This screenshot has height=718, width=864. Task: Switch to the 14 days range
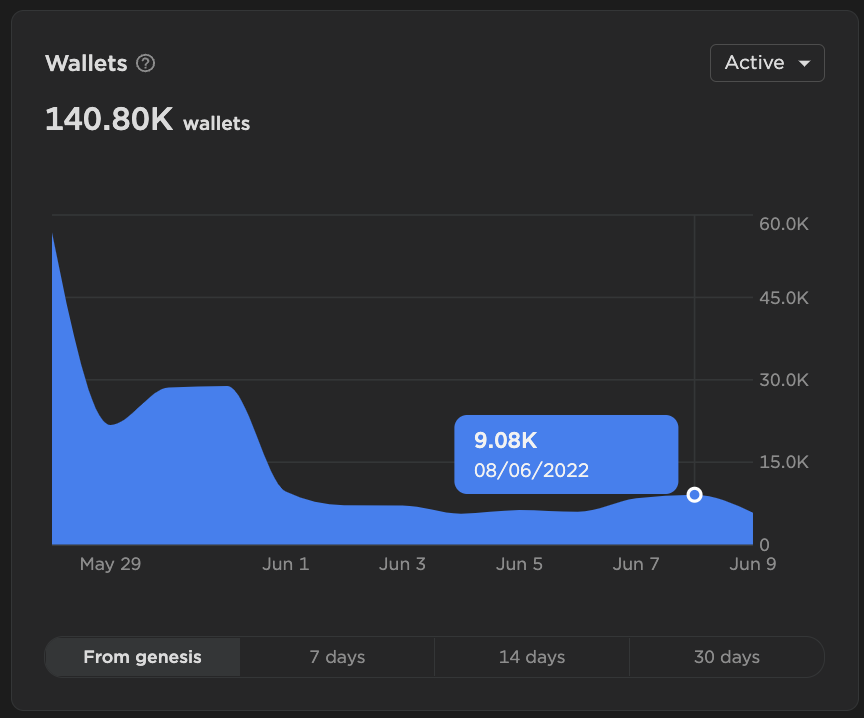(x=532, y=657)
